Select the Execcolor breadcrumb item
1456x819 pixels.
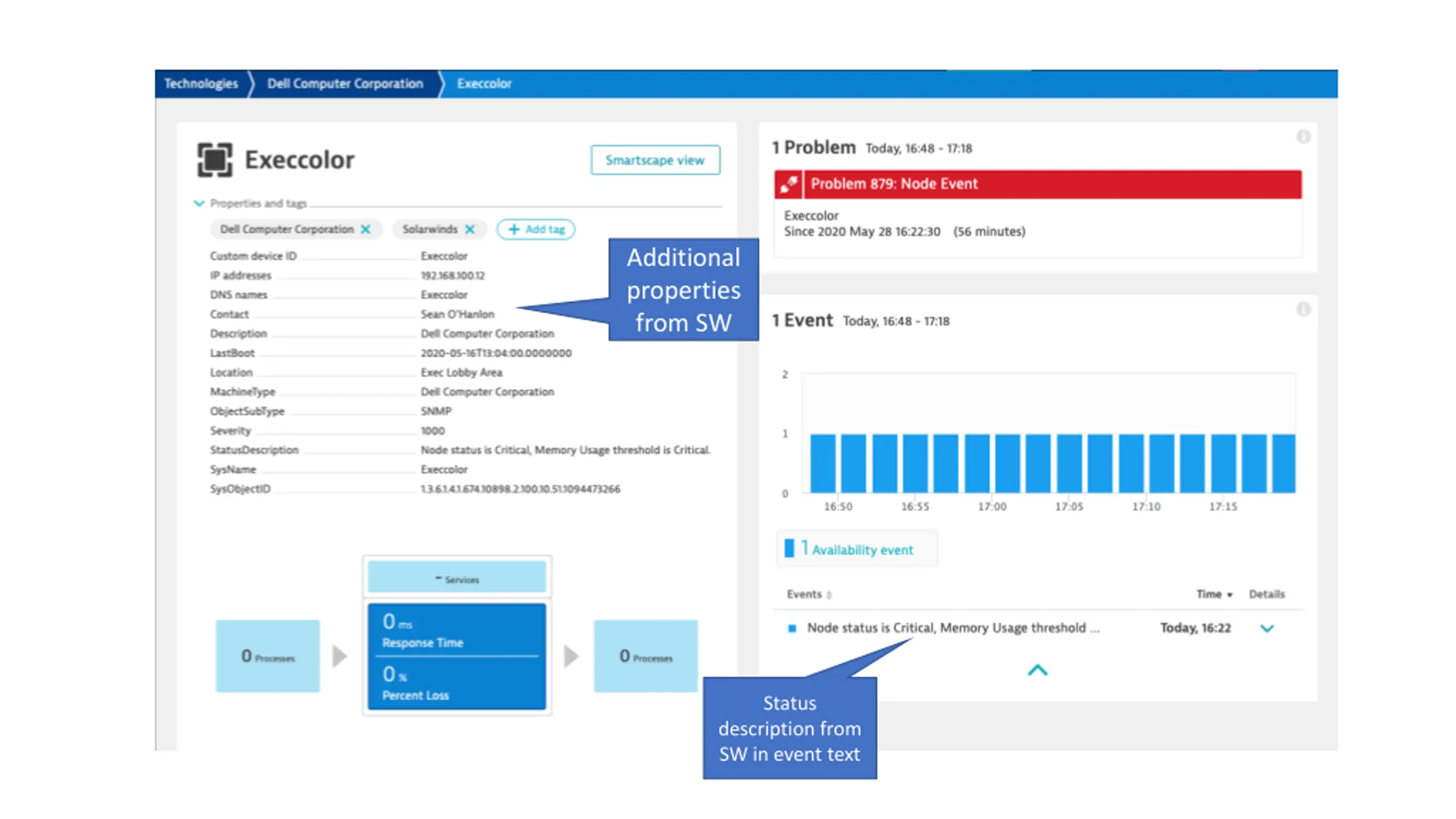[x=484, y=84]
